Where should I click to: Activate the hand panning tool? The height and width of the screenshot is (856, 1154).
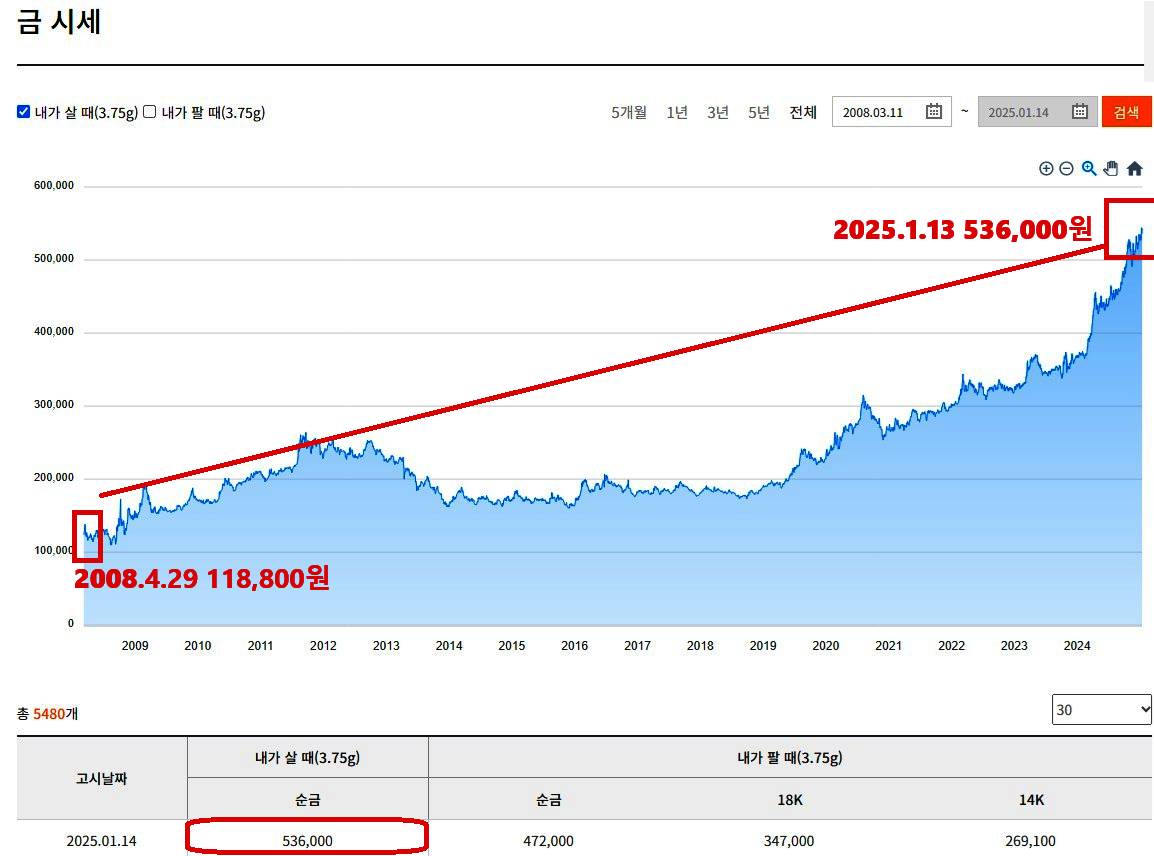1111,169
